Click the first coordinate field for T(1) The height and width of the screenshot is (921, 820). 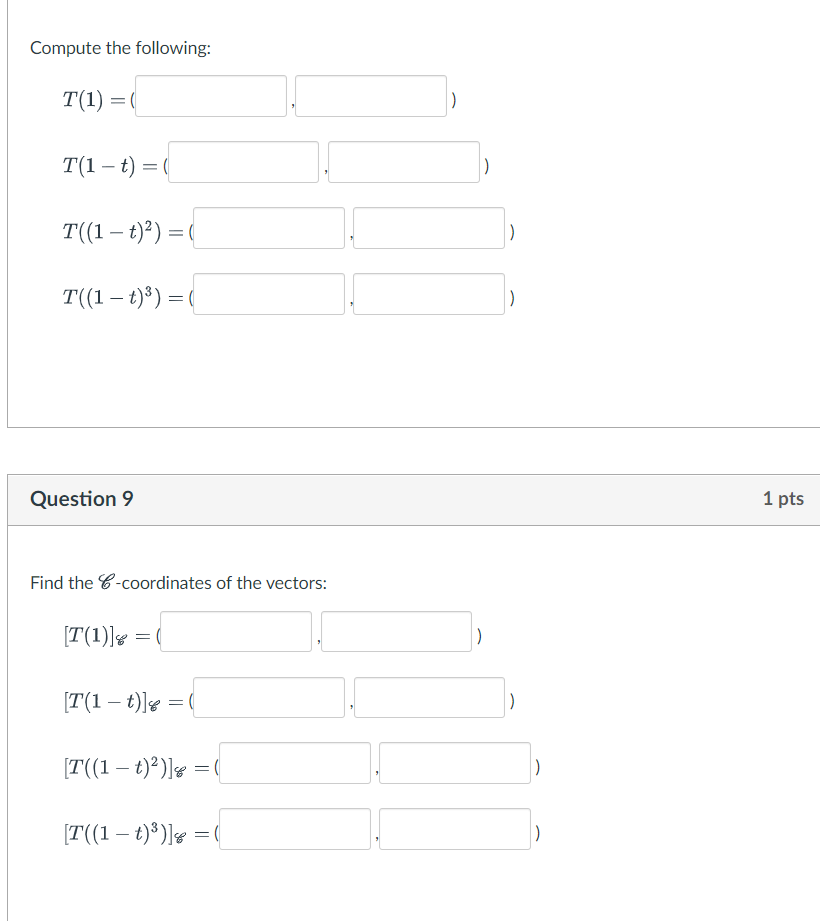(x=209, y=95)
